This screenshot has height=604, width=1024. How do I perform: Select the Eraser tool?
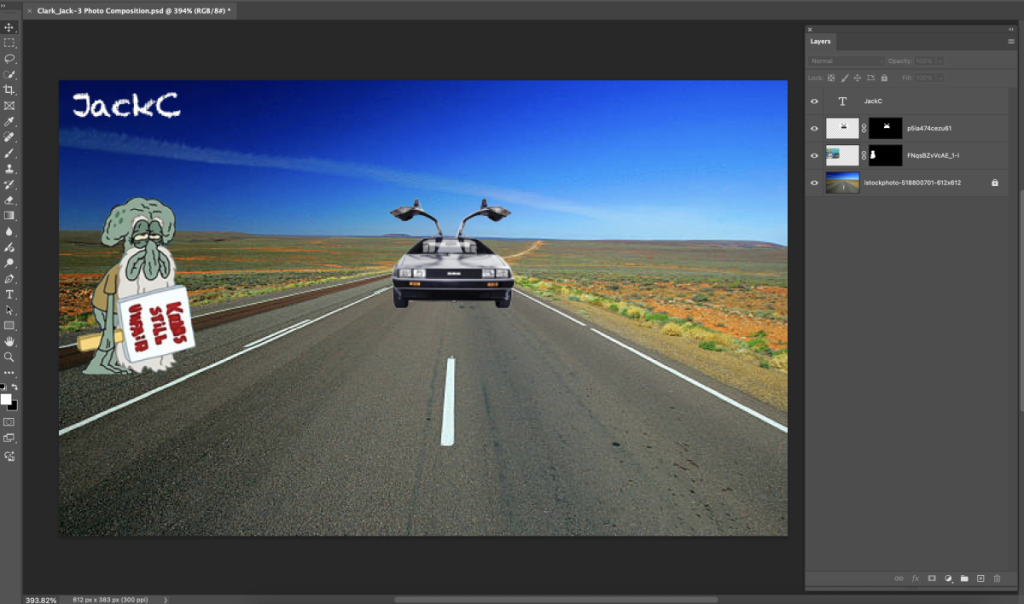(x=9, y=200)
